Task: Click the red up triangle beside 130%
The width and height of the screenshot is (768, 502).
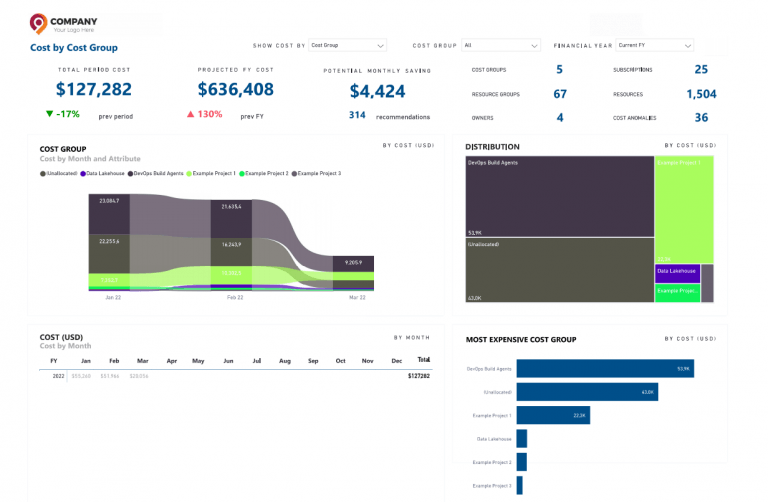Action: (191, 114)
